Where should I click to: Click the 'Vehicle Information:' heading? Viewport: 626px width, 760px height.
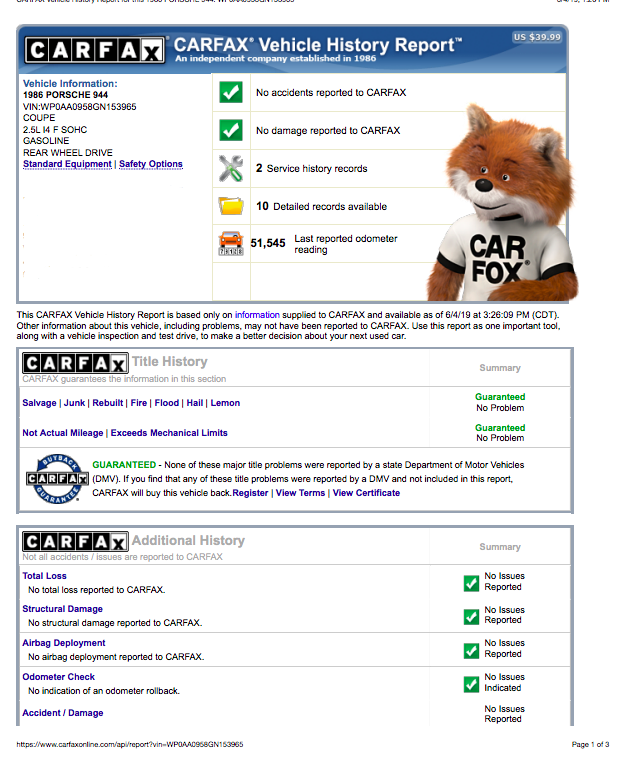(70, 83)
